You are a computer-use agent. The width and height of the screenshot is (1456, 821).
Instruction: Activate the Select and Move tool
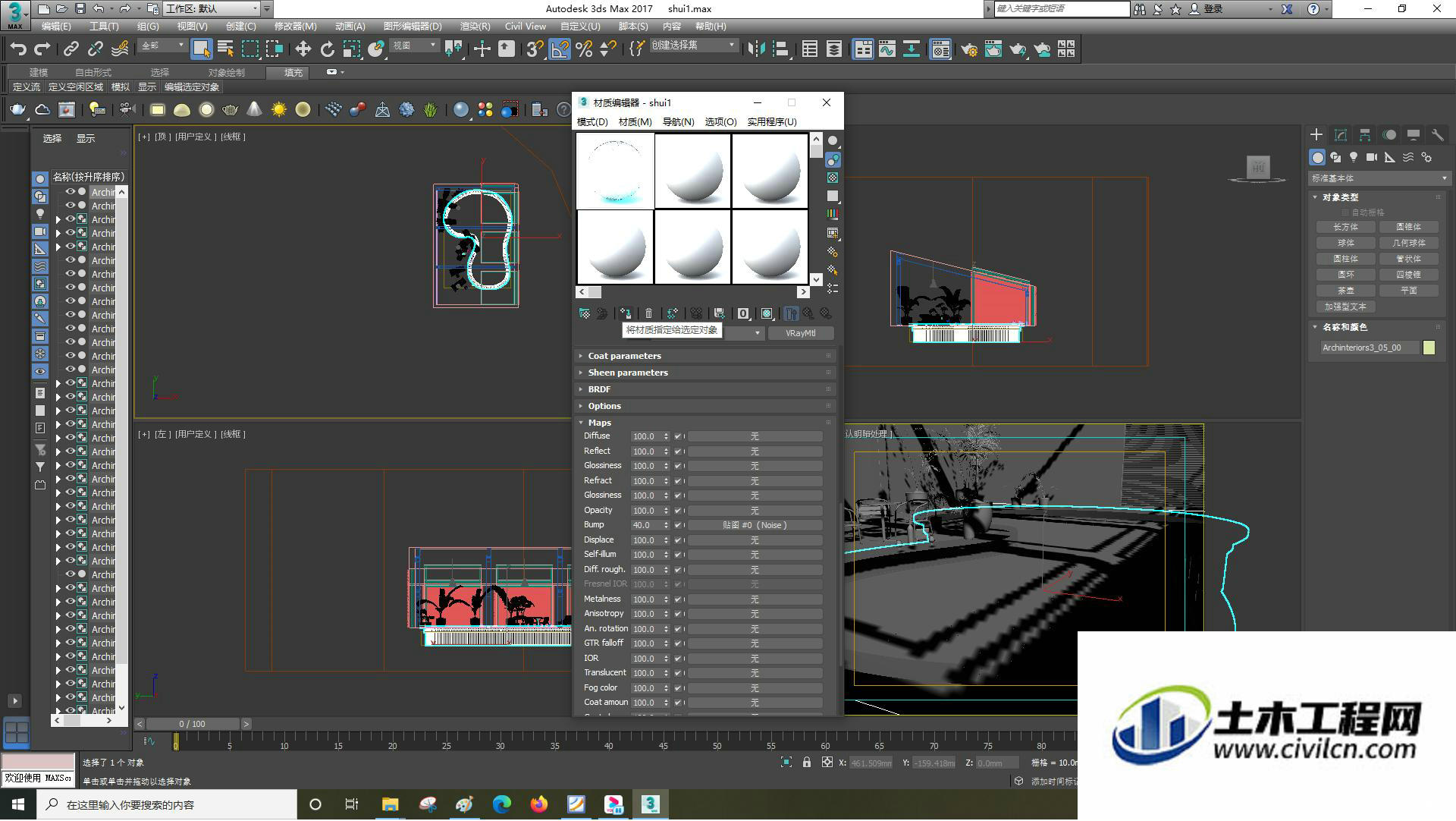click(303, 49)
